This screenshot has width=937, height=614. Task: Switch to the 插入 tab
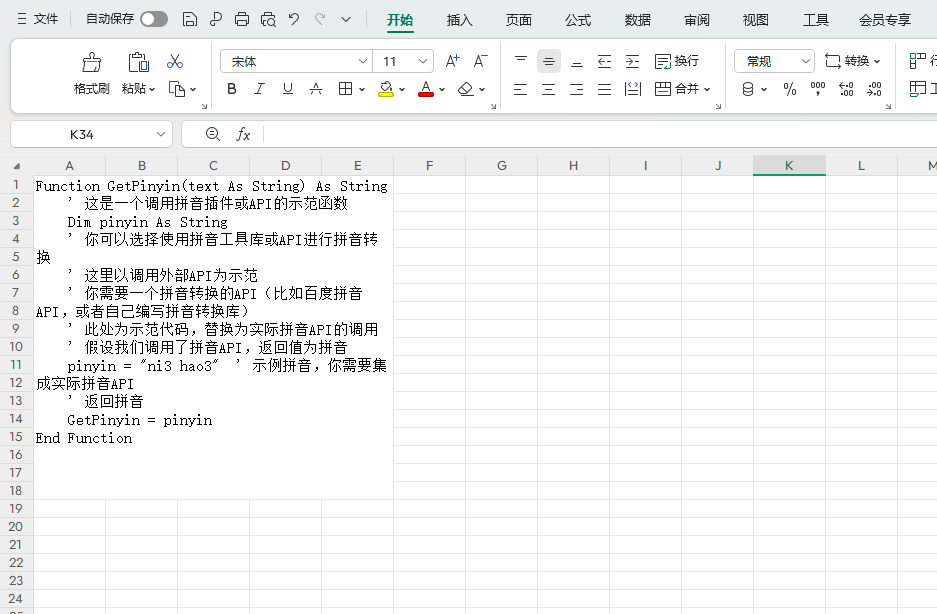click(x=459, y=20)
